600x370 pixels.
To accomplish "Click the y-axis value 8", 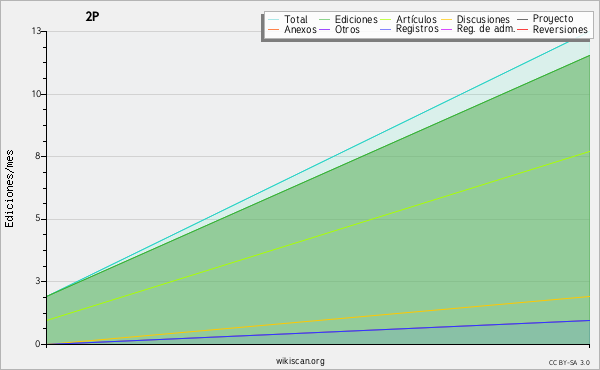I will pyautogui.click(x=38, y=156).
